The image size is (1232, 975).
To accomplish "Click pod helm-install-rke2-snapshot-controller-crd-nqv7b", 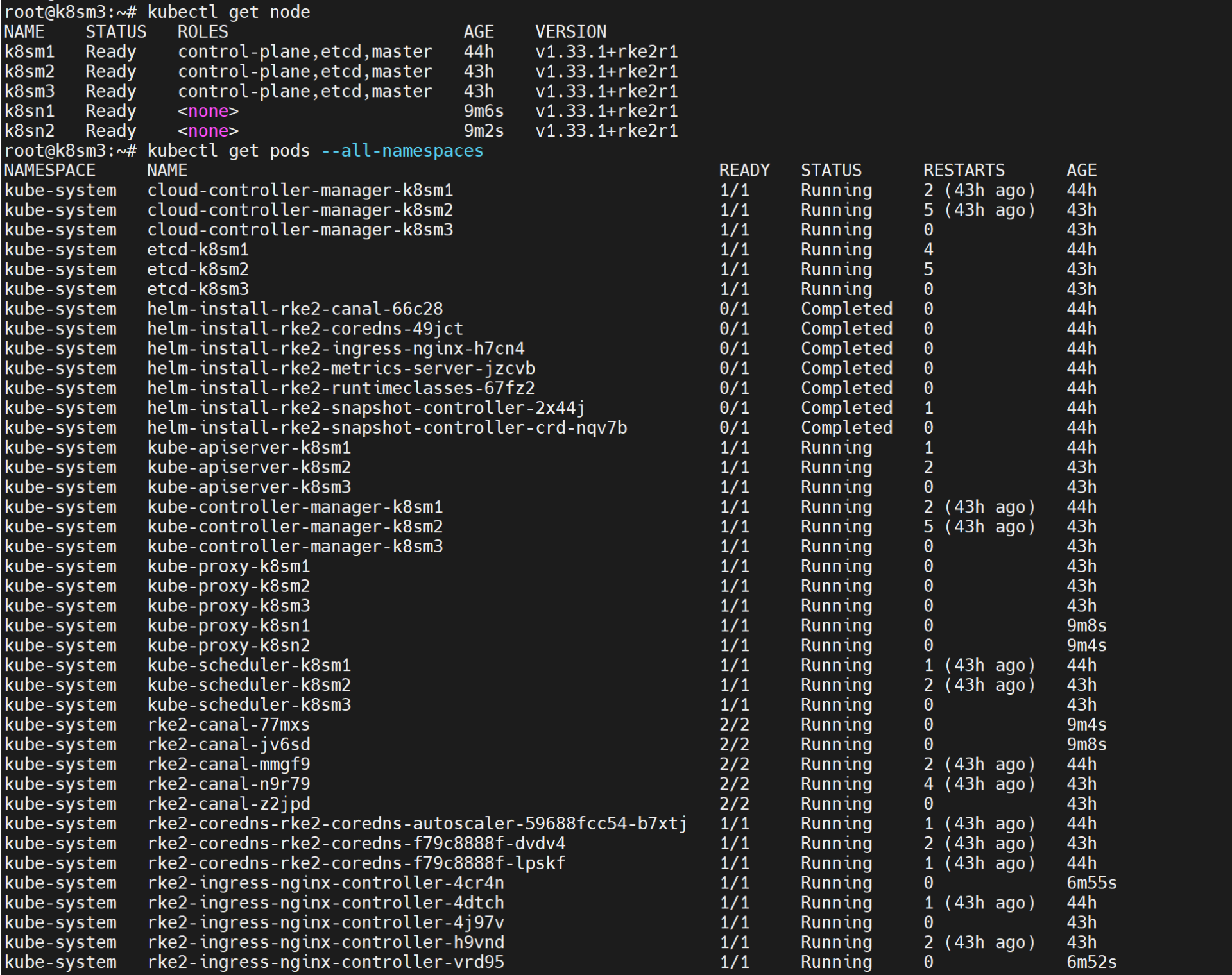I will click(387, 428).
